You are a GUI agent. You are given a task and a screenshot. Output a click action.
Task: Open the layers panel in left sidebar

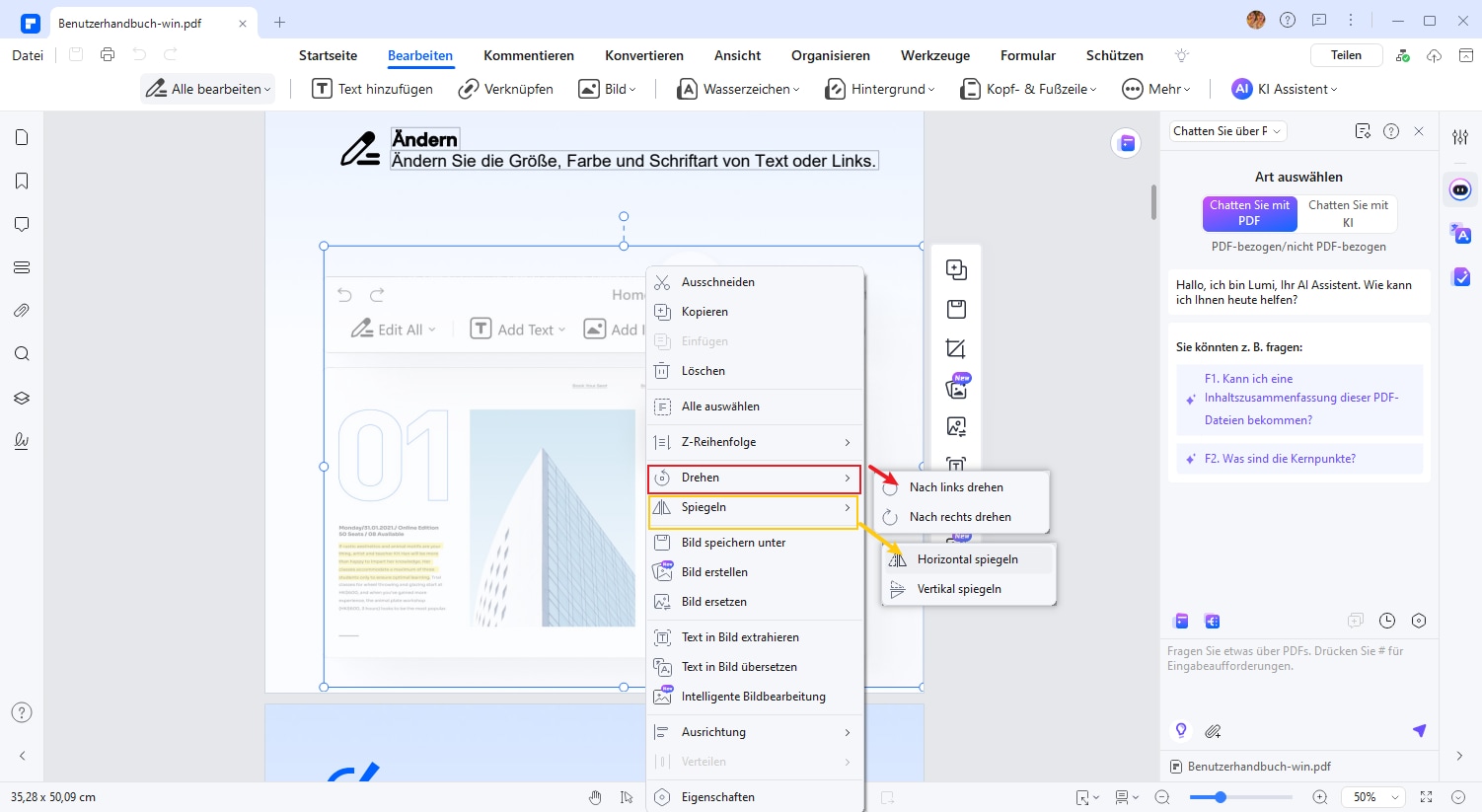[x=22, y=398]
